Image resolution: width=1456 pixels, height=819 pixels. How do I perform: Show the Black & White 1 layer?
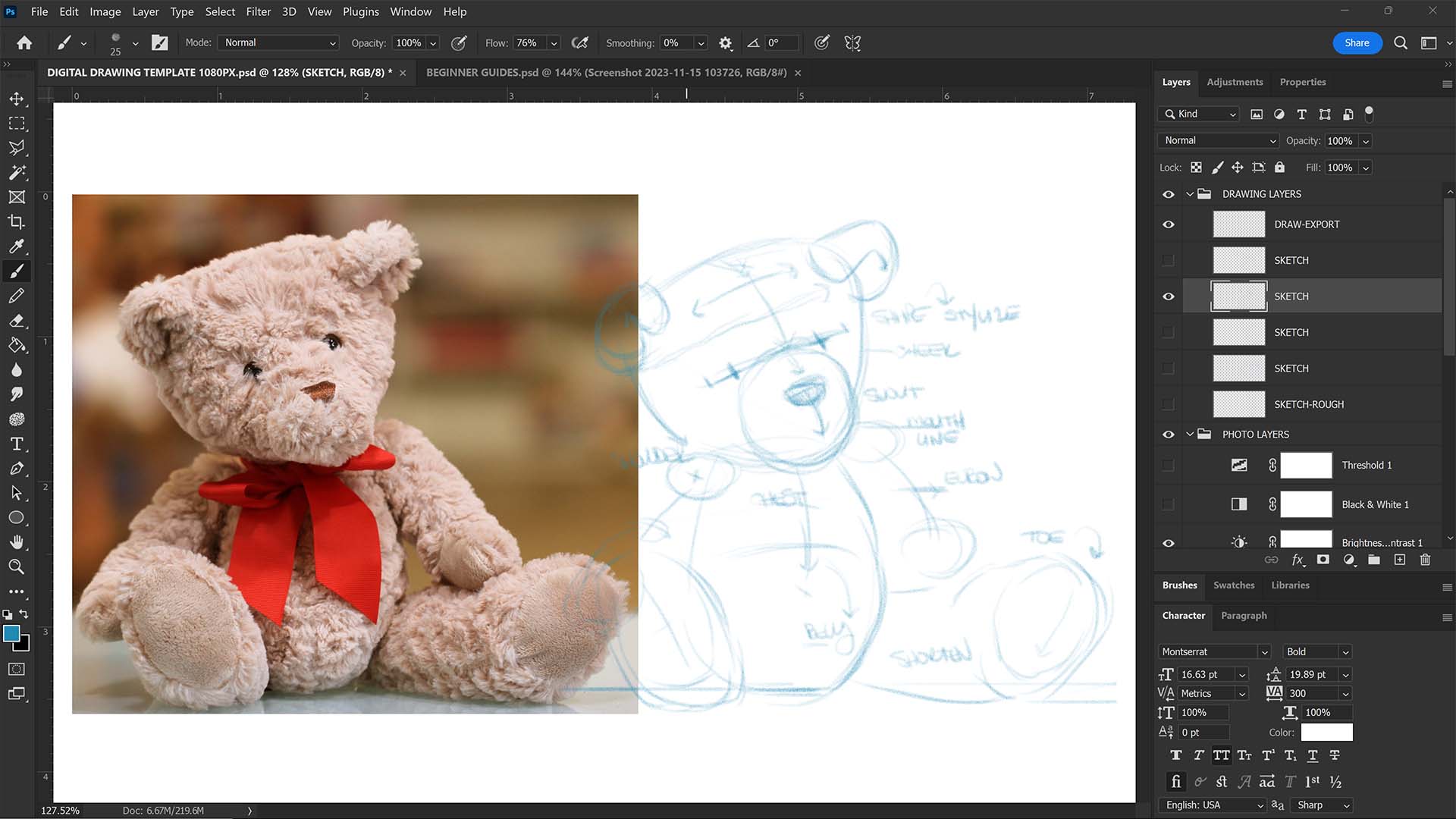(1168, 504)
